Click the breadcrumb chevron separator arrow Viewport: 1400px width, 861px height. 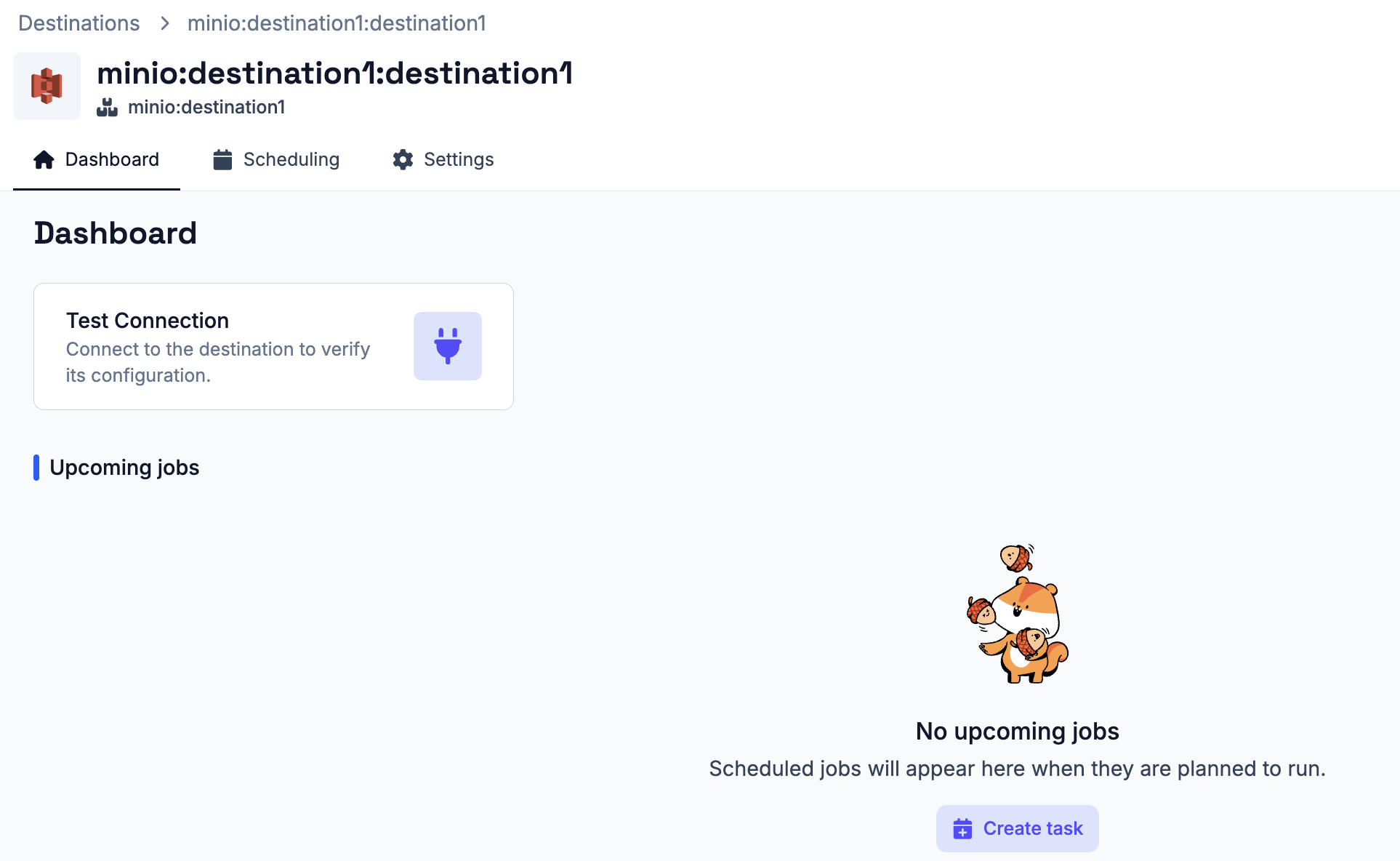point(165,23)
